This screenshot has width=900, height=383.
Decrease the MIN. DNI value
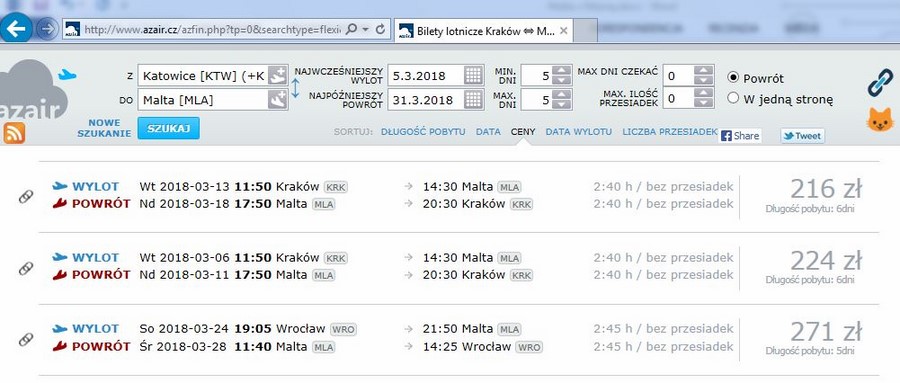(561, 80)
